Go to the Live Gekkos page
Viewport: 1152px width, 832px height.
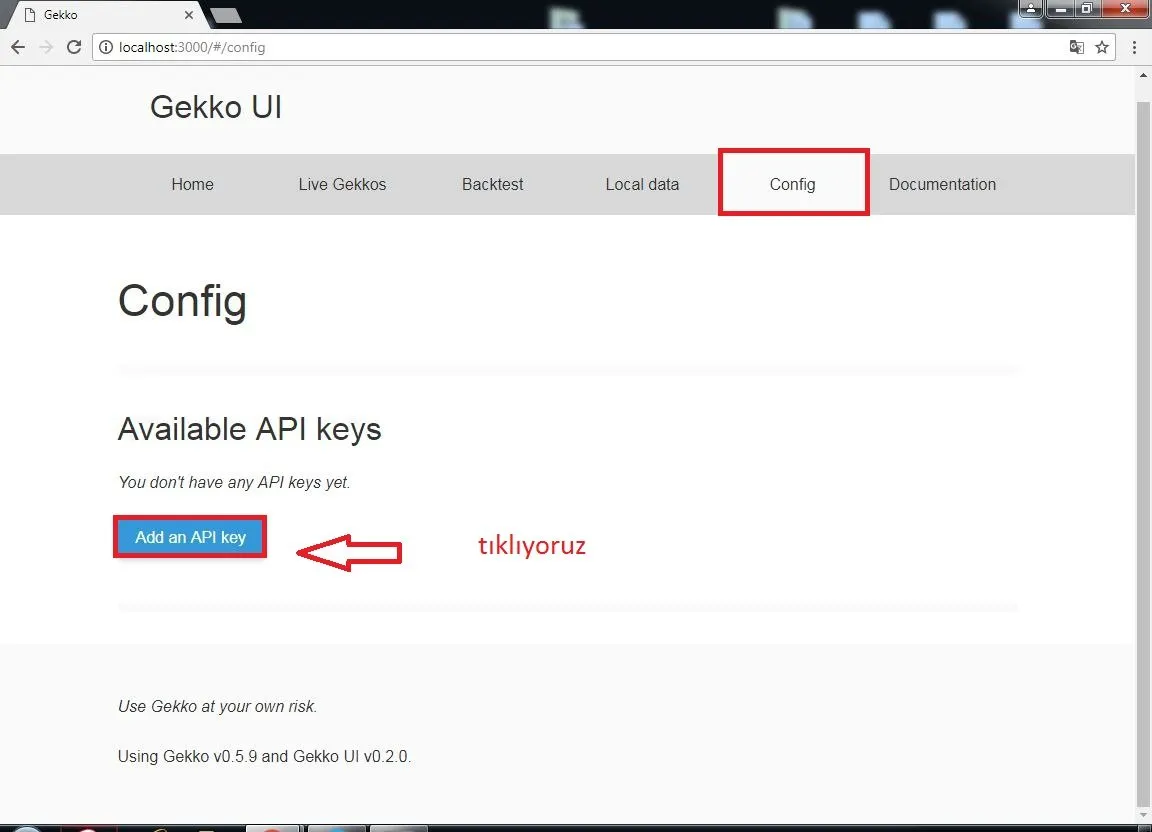pos(342,184)
